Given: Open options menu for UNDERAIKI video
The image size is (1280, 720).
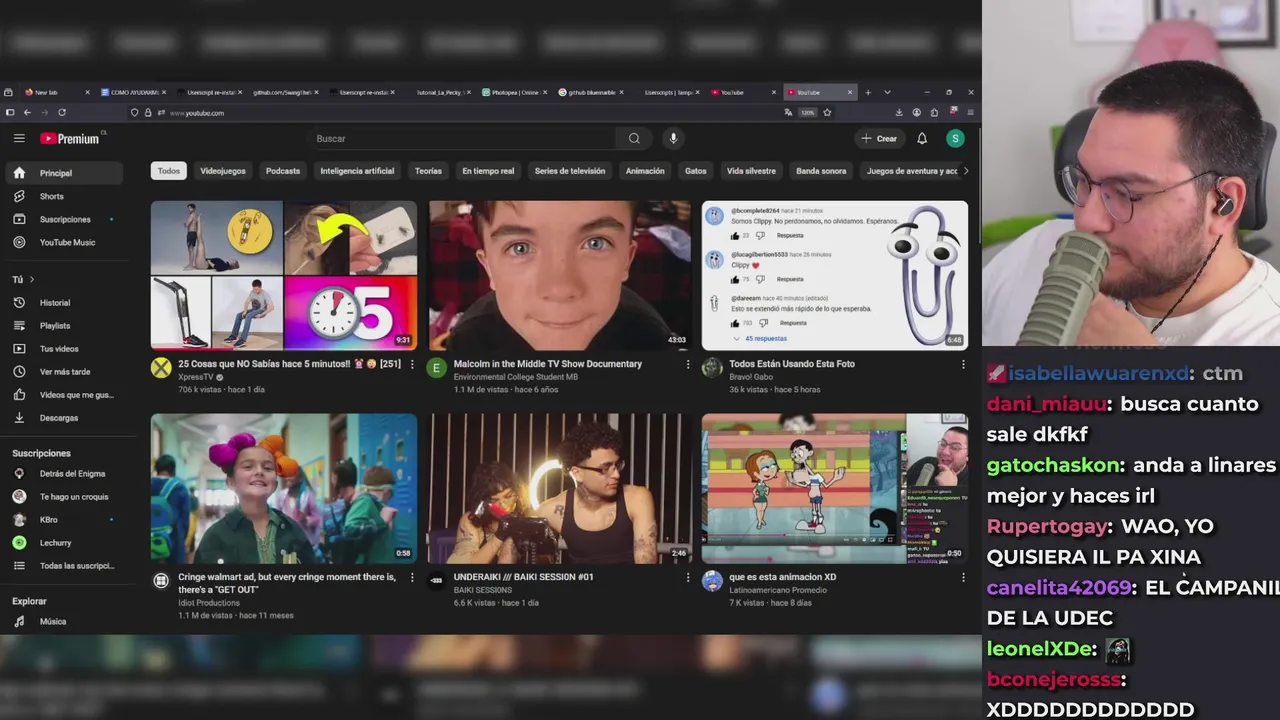Looking at the screenshot, I should (687, 578).
